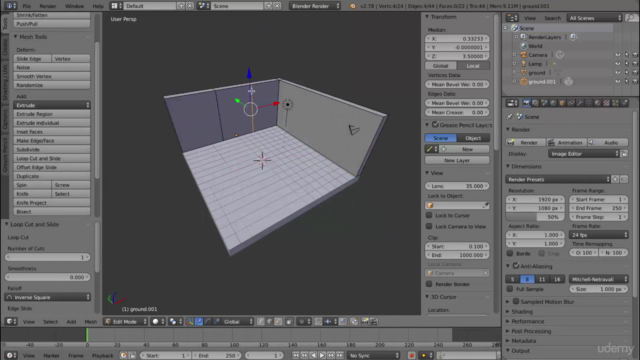
Task: Open the timeline Playback menu
Action: [102, 356]
